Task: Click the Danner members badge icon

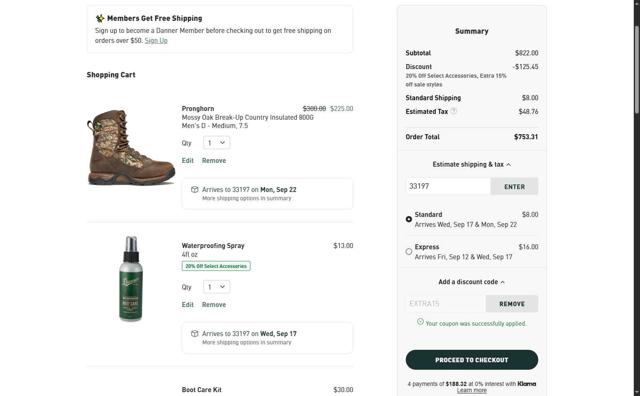Action: tap(100, 18)
